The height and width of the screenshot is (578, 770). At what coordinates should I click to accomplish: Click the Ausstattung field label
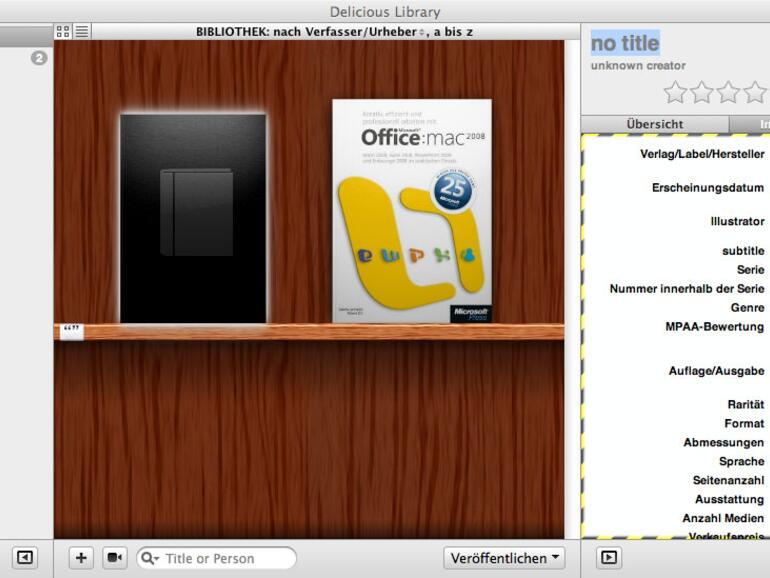730,499
